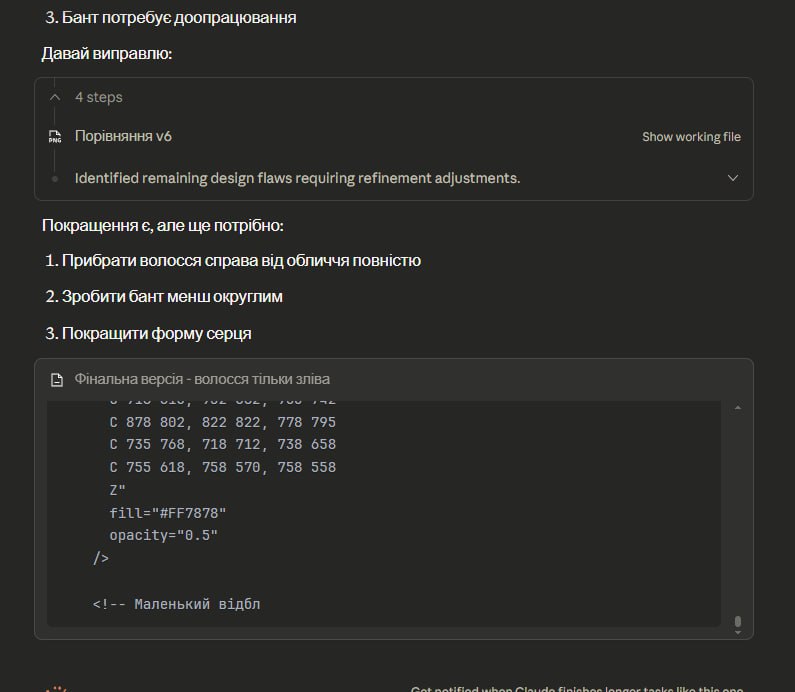This screenshot has width=795, height=692.
Task: Click the 4 steps label
Action: point(99,97)
